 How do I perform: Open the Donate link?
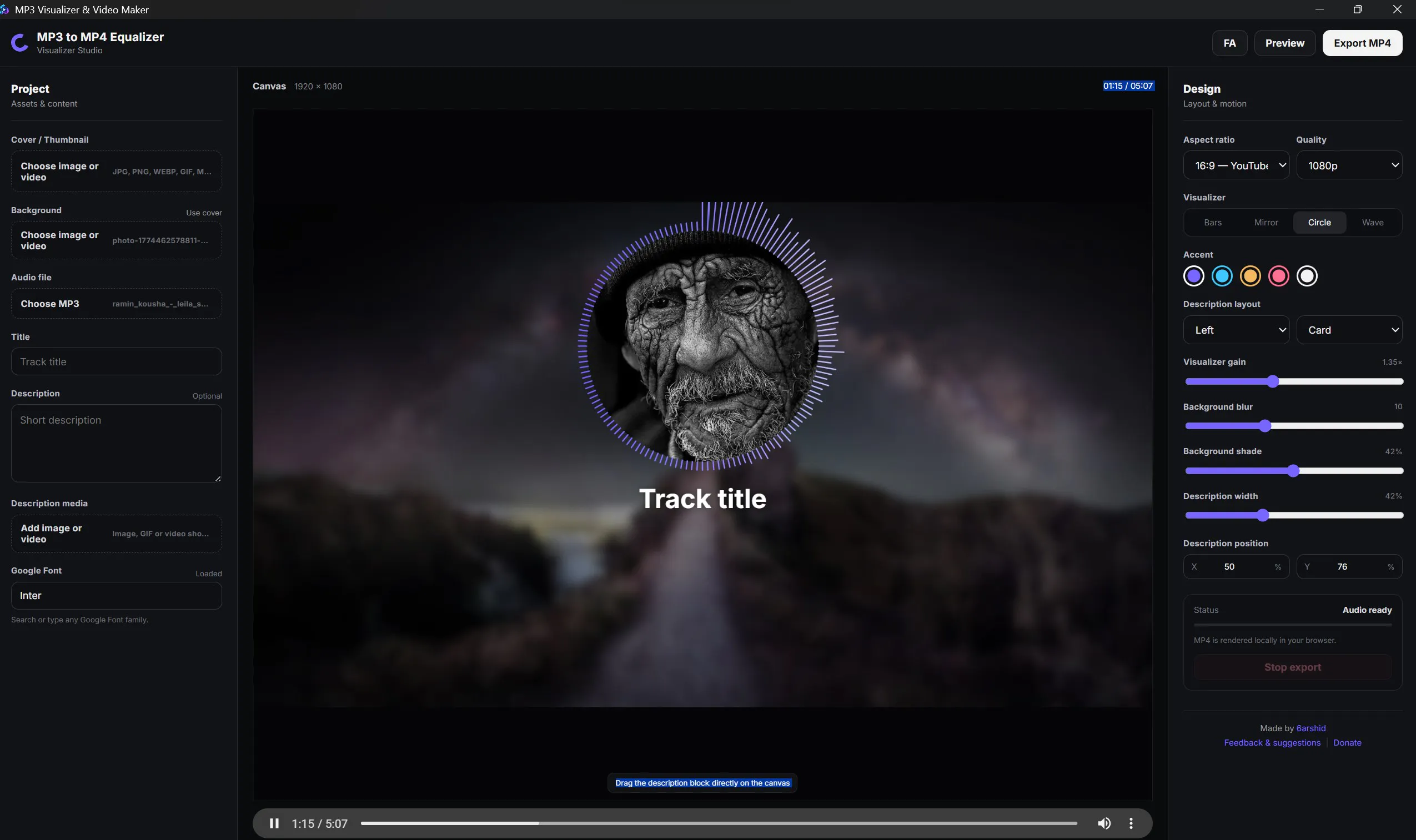(x=1347, y=743)
